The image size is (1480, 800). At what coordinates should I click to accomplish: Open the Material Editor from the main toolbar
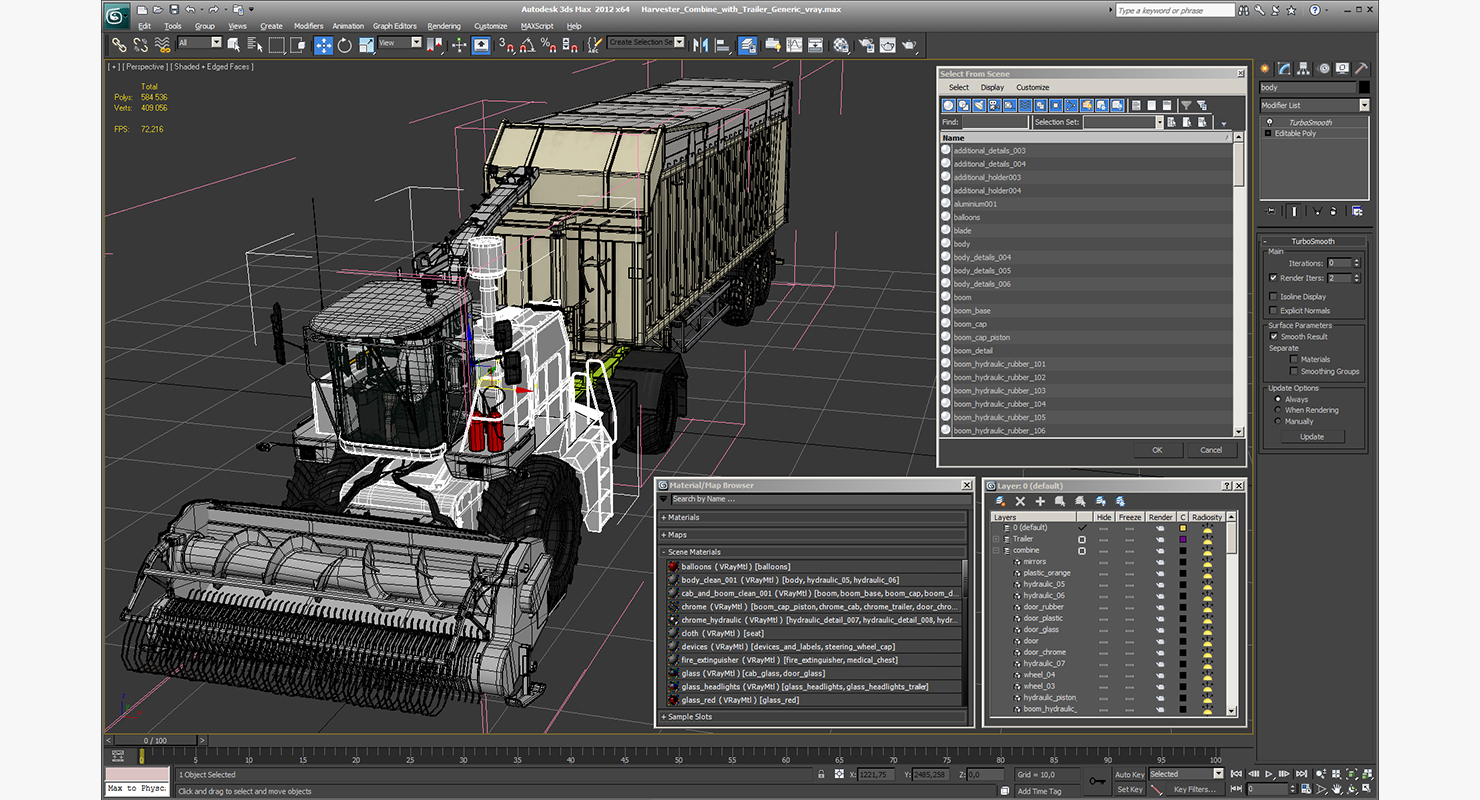pos(841,45)
